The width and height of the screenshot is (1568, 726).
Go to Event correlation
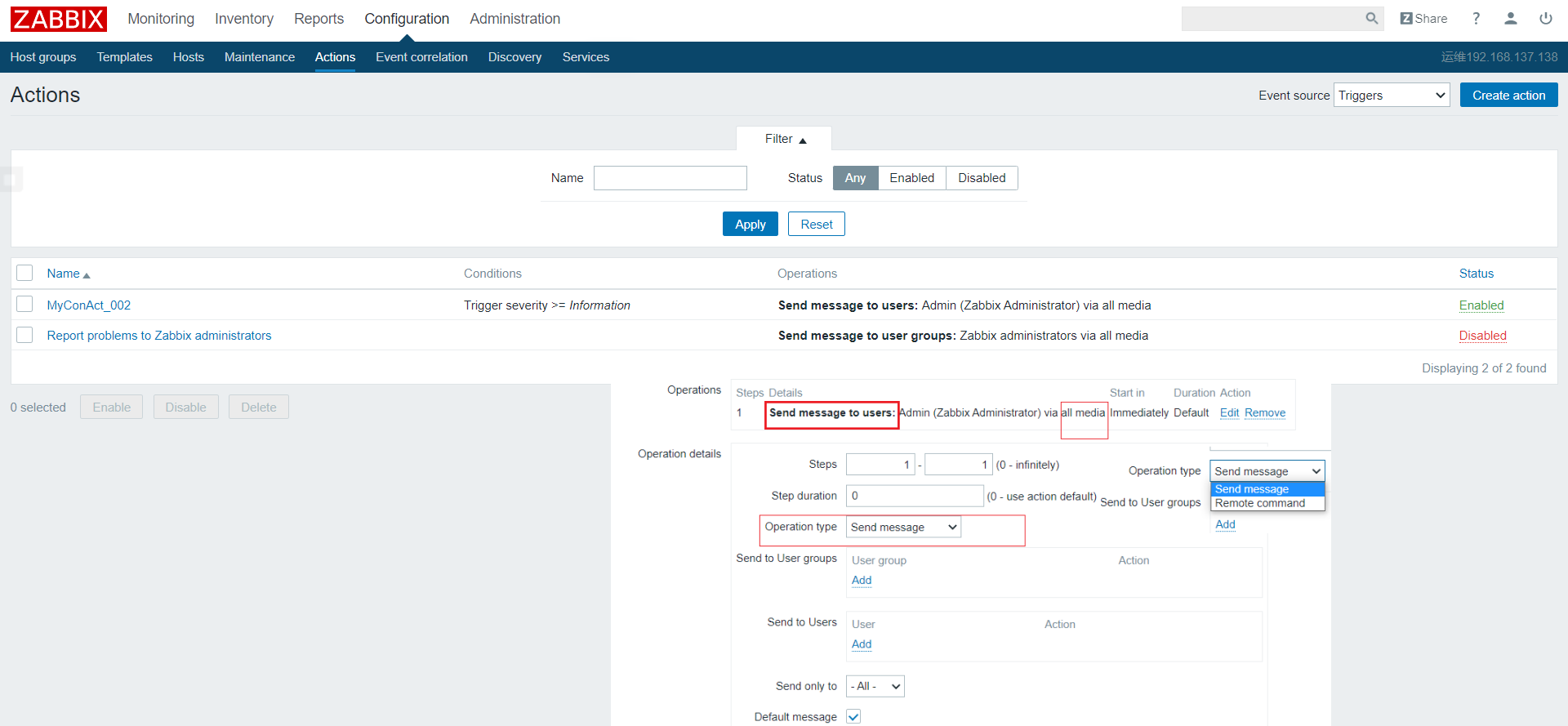(421, 57)
